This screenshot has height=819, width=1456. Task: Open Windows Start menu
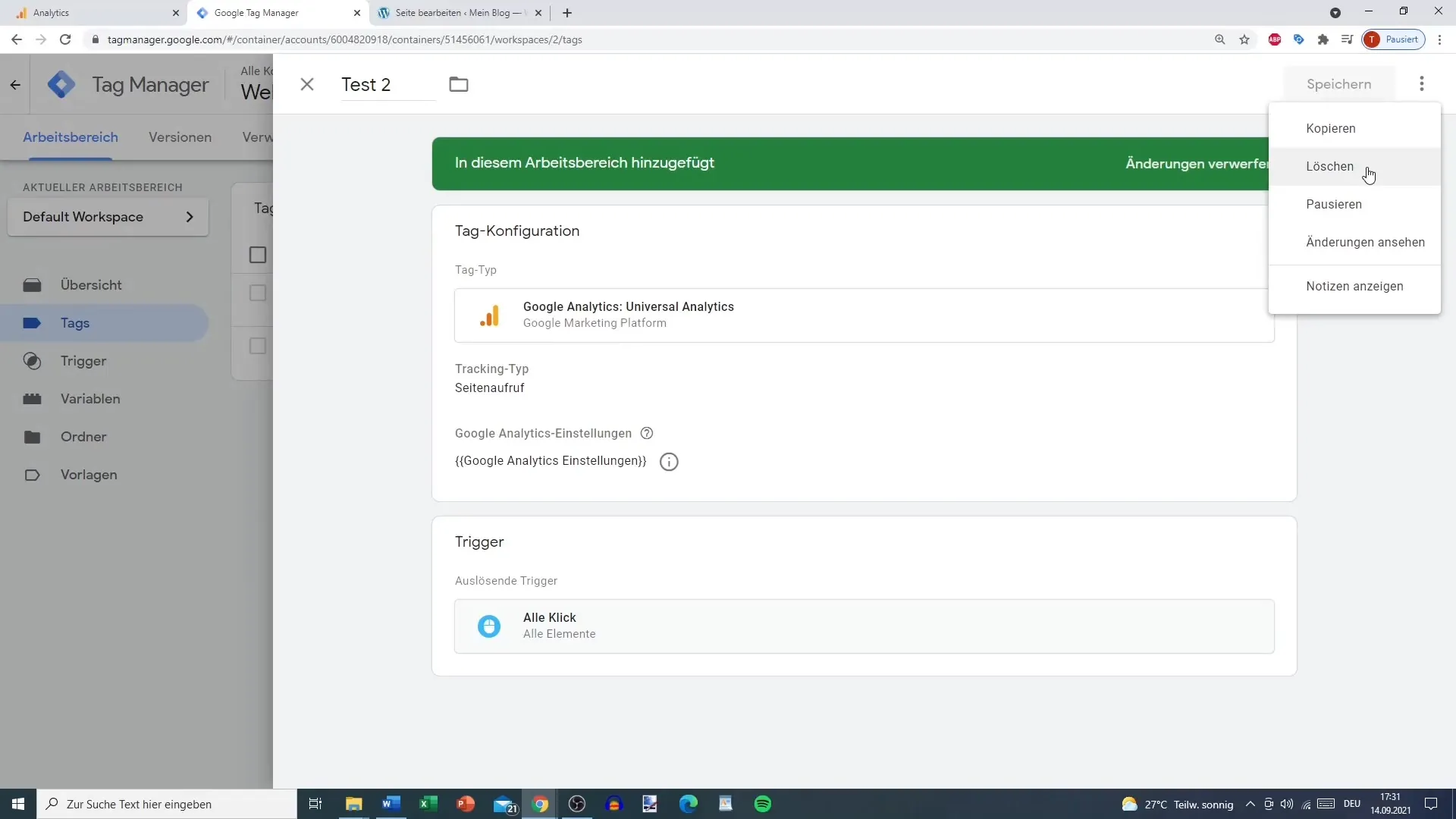coord(18,804)
